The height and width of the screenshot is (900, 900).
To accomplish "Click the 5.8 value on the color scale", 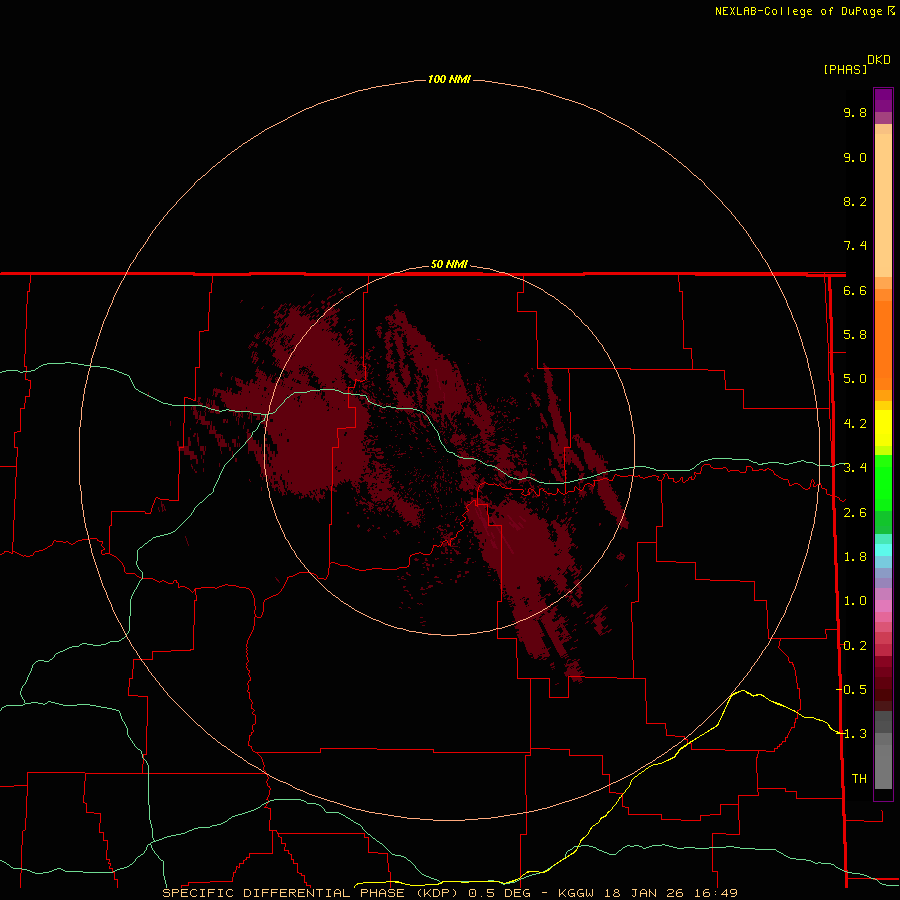I will click(x=855, y=335).
